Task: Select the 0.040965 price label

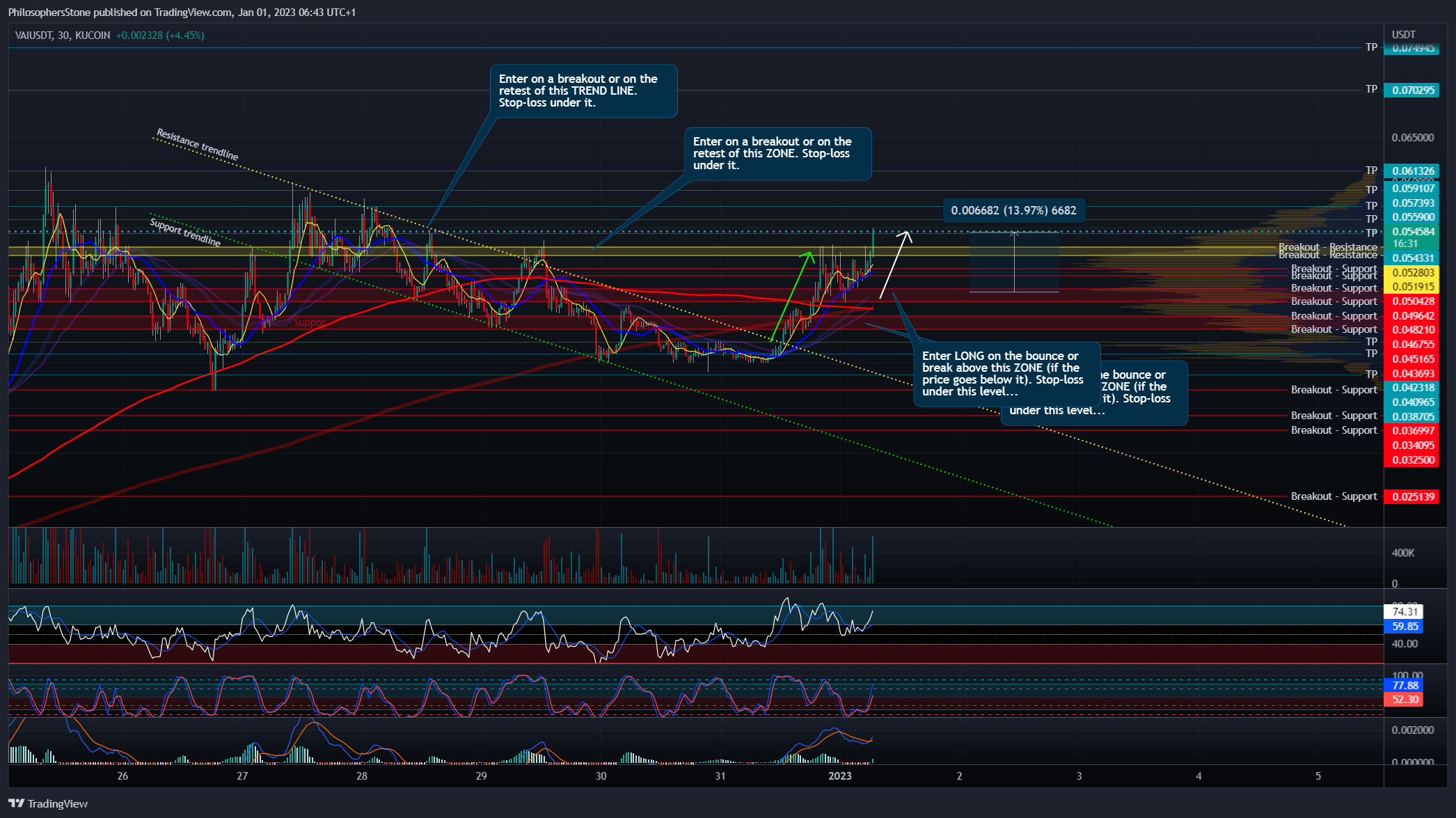Action: click(x=1411, y=402)
